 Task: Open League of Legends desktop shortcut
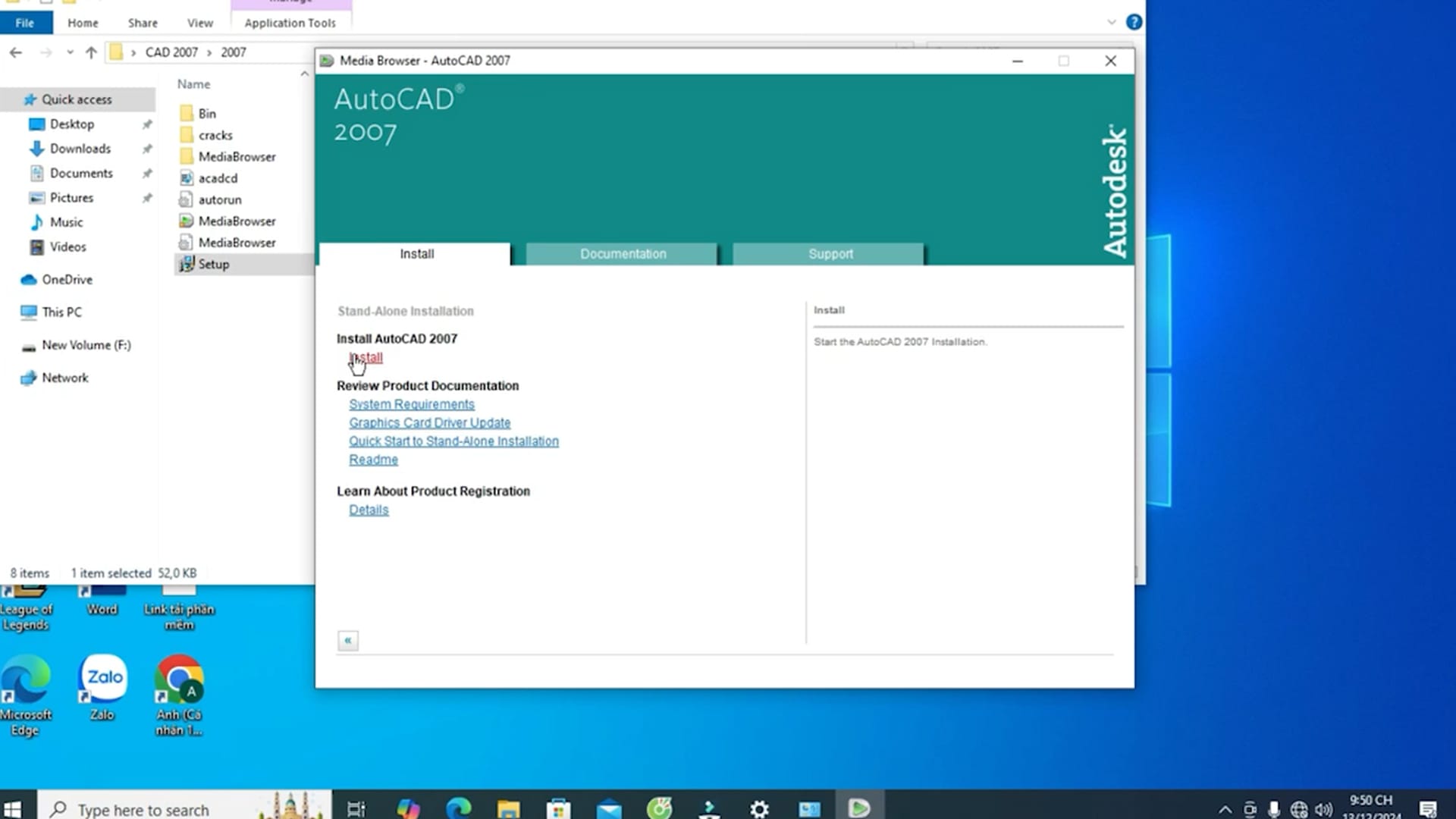tap(27, 609)
